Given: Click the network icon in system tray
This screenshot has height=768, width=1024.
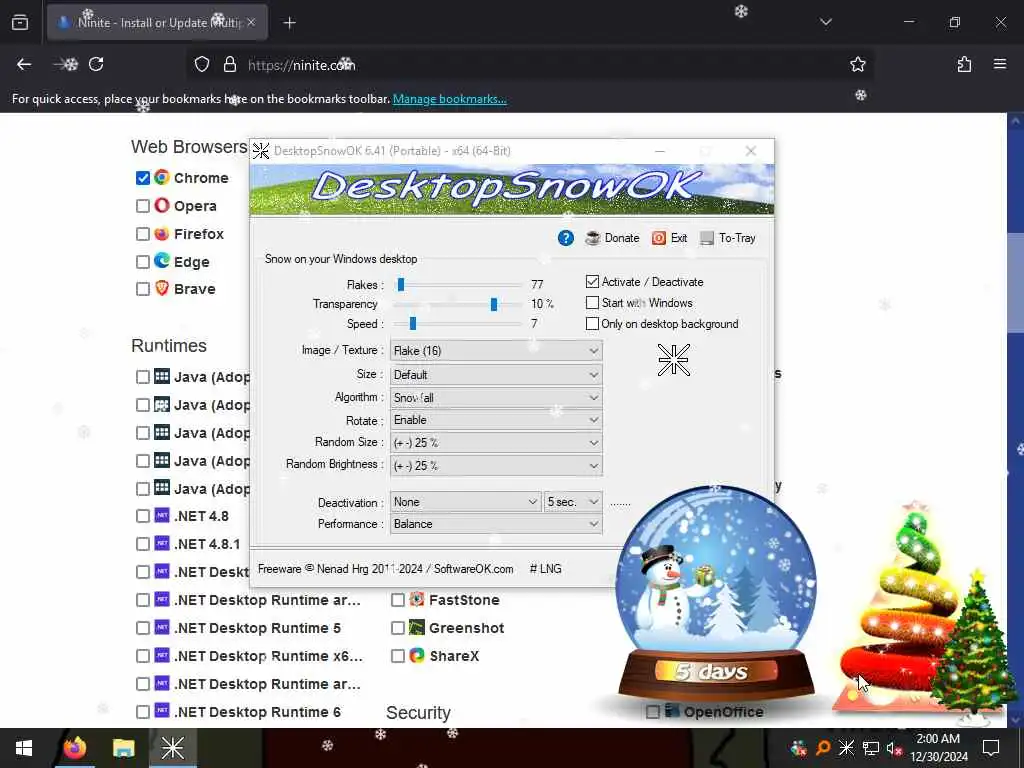Looking at the screenshot, I should (x=871, y=748).
